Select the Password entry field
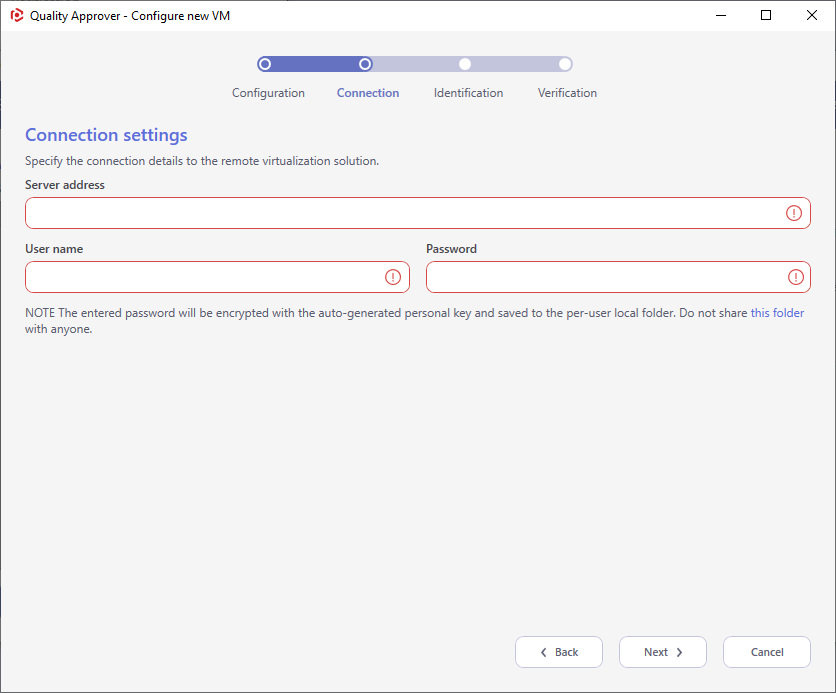This screenshot has width=836, height=693. tap(618, 277)
